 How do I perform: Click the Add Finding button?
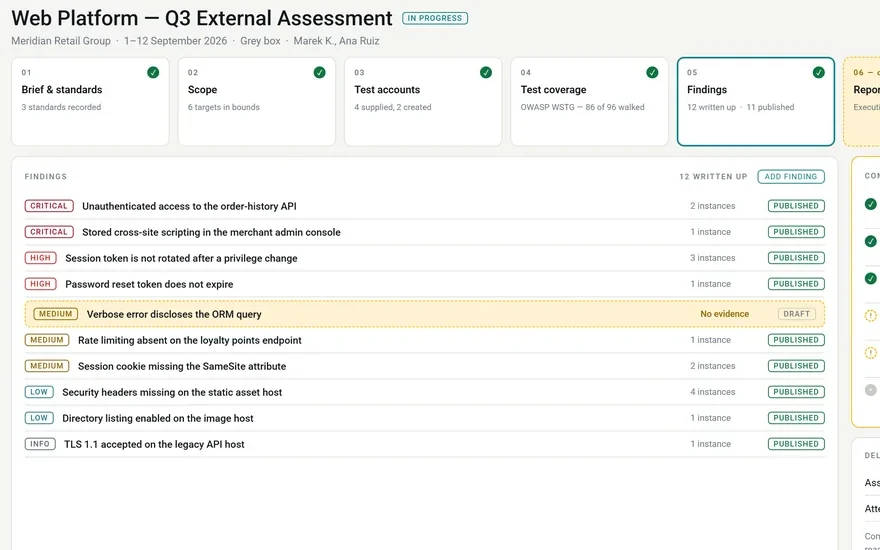pyautogui.click(x=791, y=177)
